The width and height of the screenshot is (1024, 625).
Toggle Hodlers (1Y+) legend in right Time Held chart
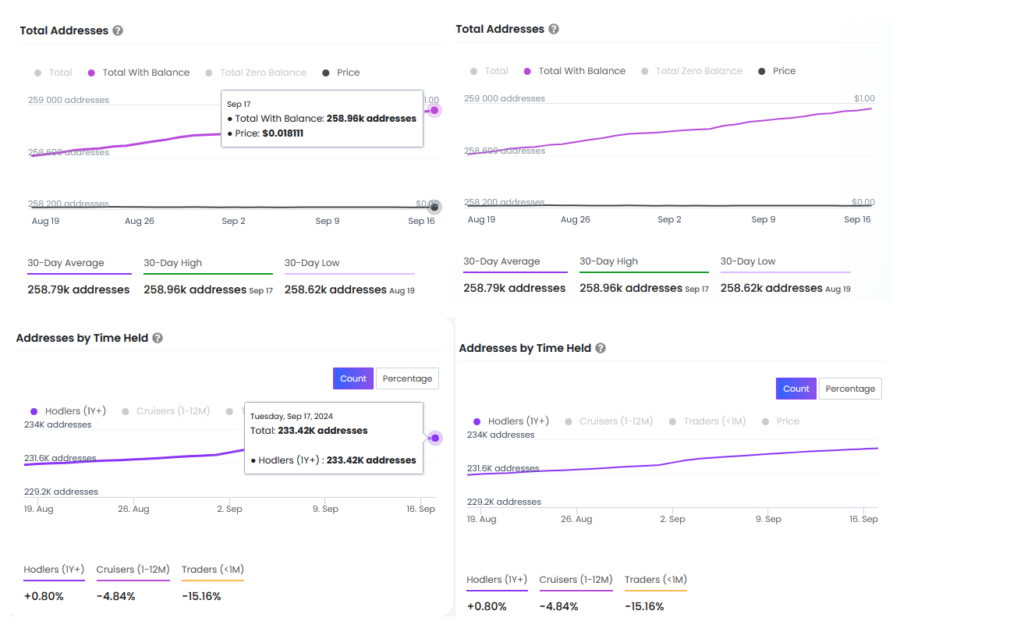point(511,421)
